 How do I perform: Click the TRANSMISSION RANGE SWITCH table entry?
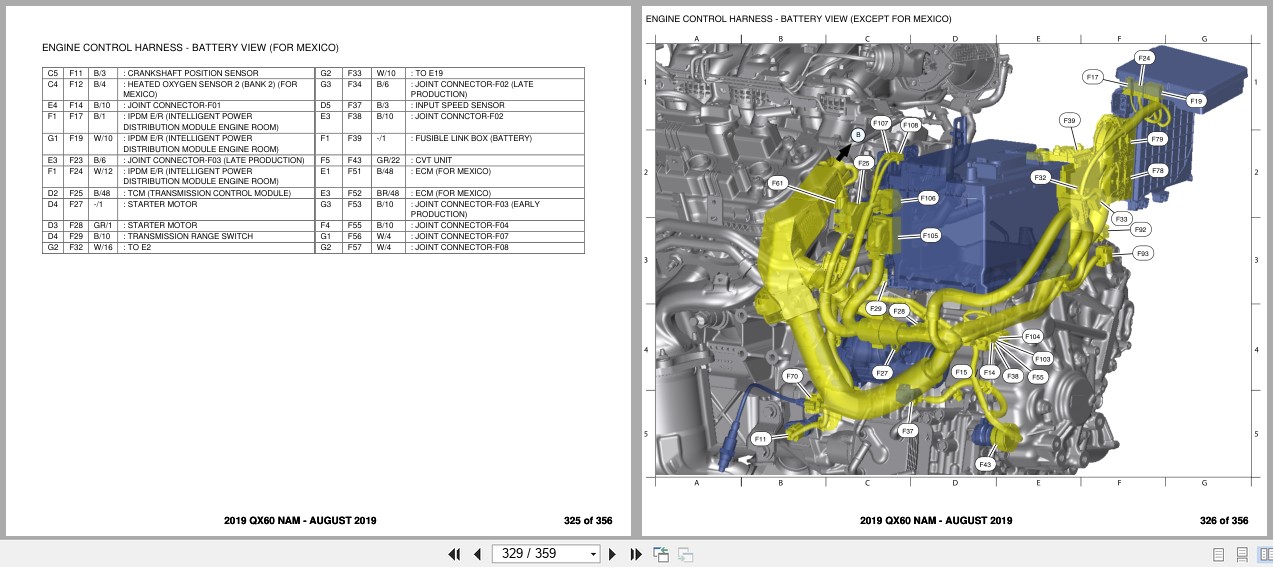[x=188, y=237]
